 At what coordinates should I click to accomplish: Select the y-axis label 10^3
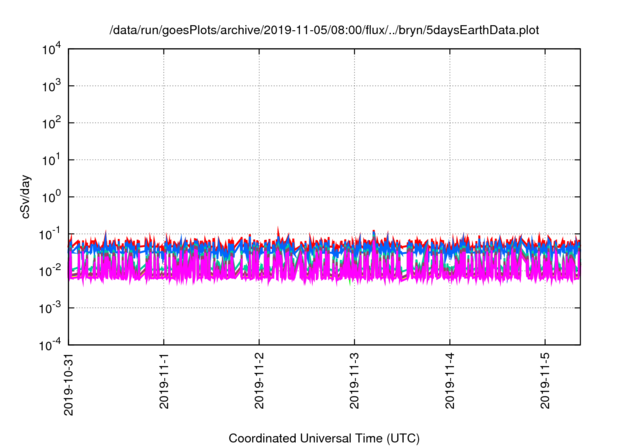click(52, 86)
